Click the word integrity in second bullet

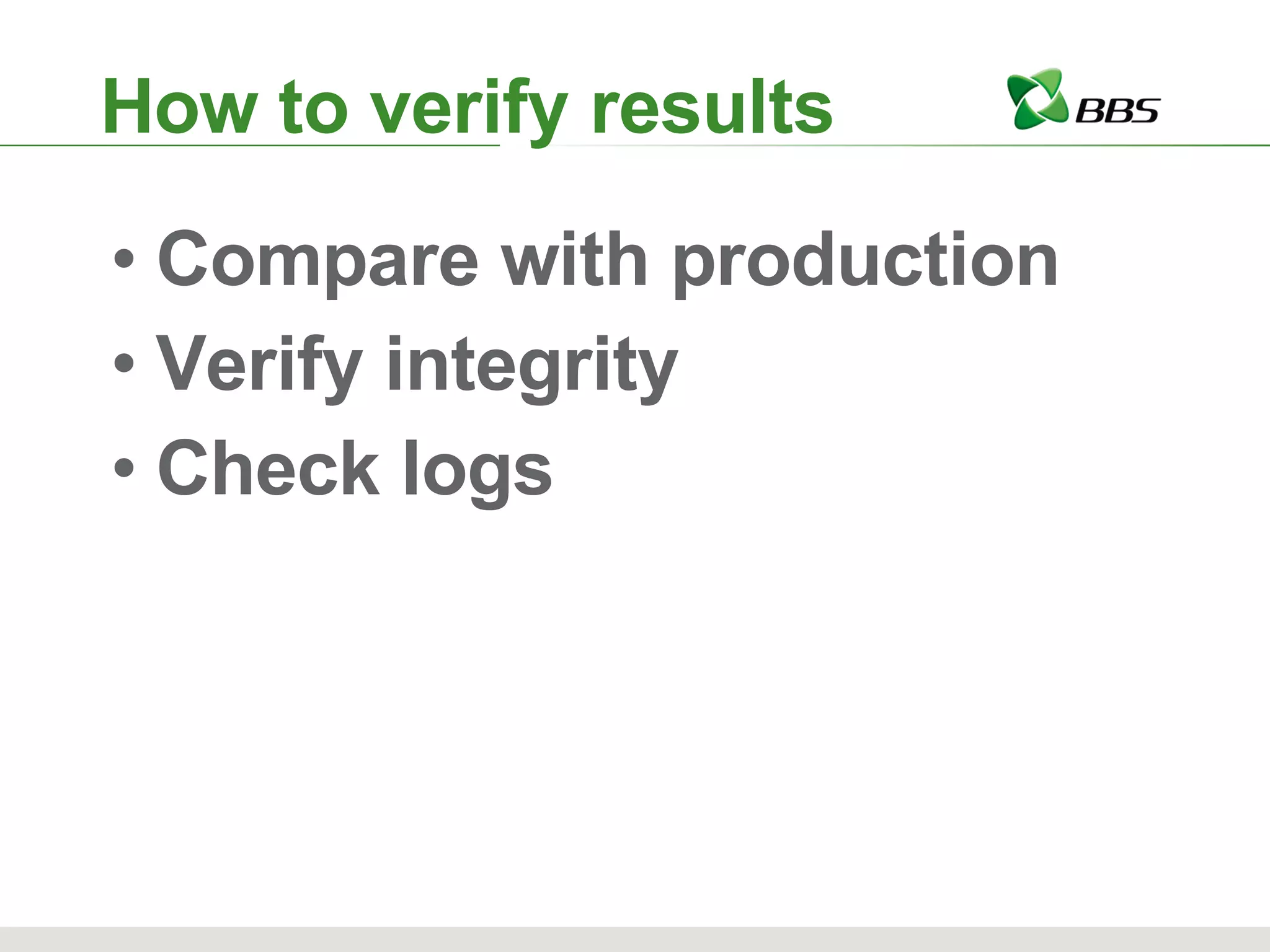coord(532,369)
